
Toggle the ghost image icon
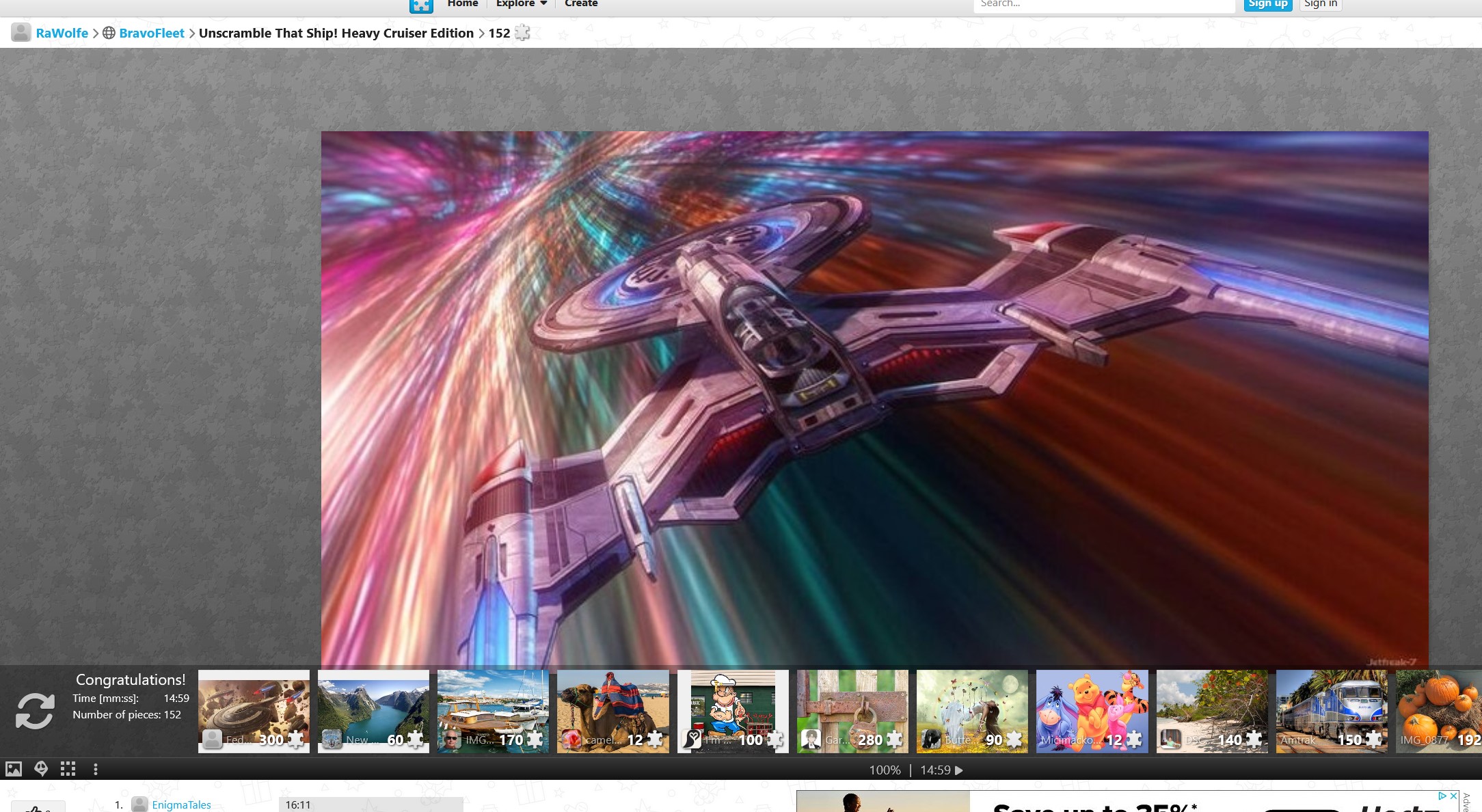click(x=41, y=769)
